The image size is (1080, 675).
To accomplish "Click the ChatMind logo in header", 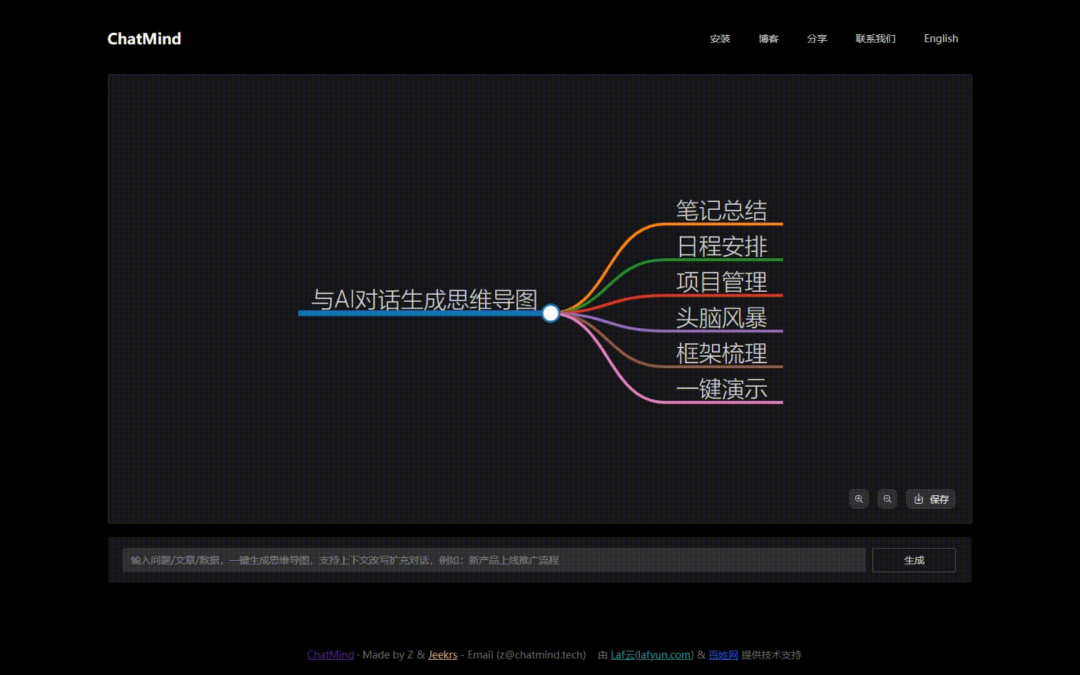I will (x=144, y=39).
